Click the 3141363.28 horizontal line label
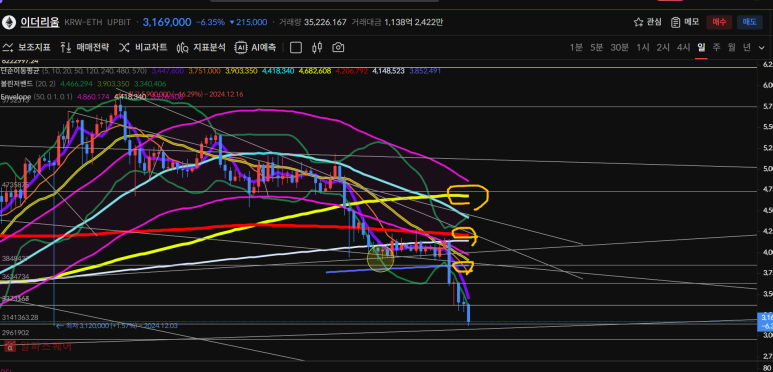 20,317
